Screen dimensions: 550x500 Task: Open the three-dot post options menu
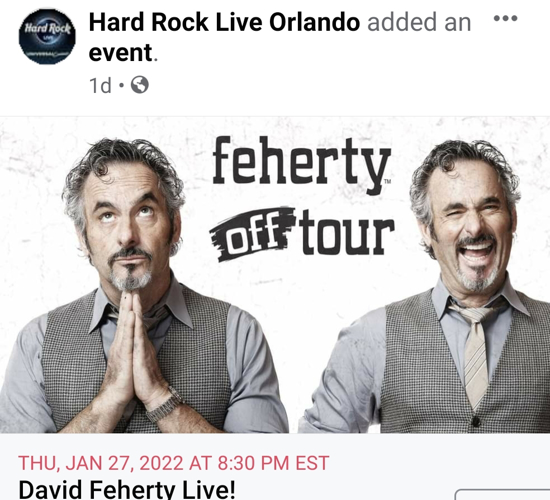[x=505, y=18]
